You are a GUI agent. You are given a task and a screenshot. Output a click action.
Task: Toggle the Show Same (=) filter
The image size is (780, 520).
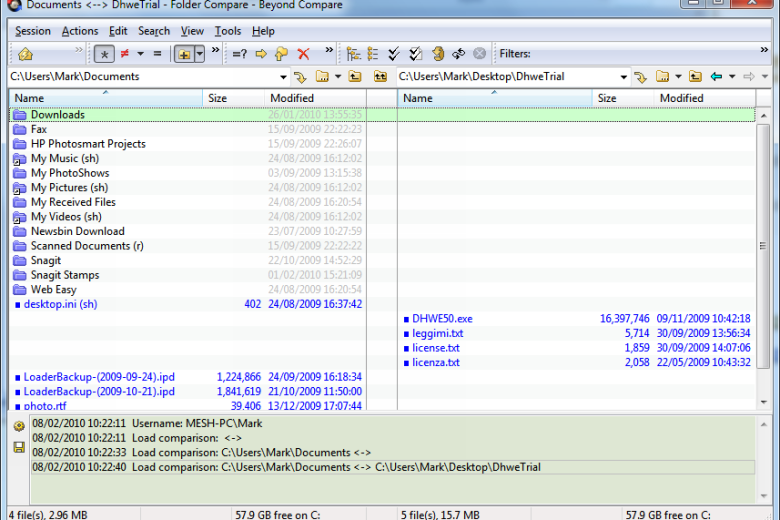tap(157, 54)
